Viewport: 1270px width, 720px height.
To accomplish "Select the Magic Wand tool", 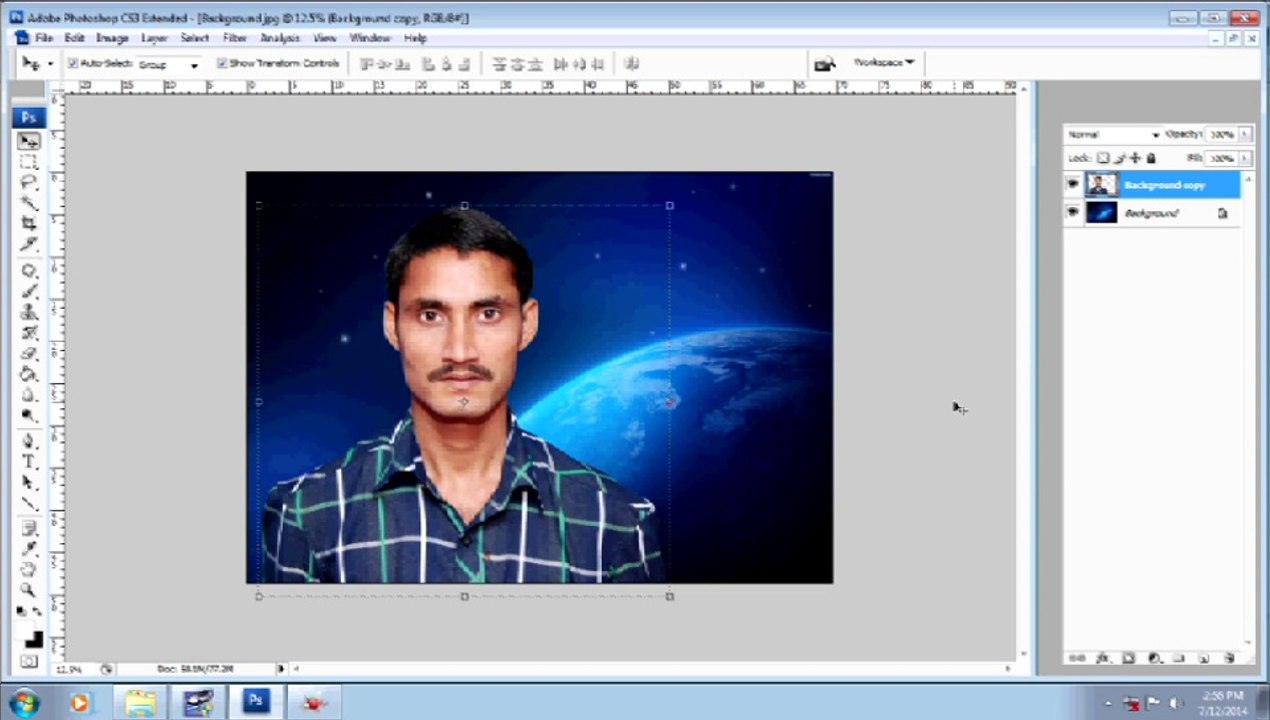I will pyautogui.click(x=29, y=202).
